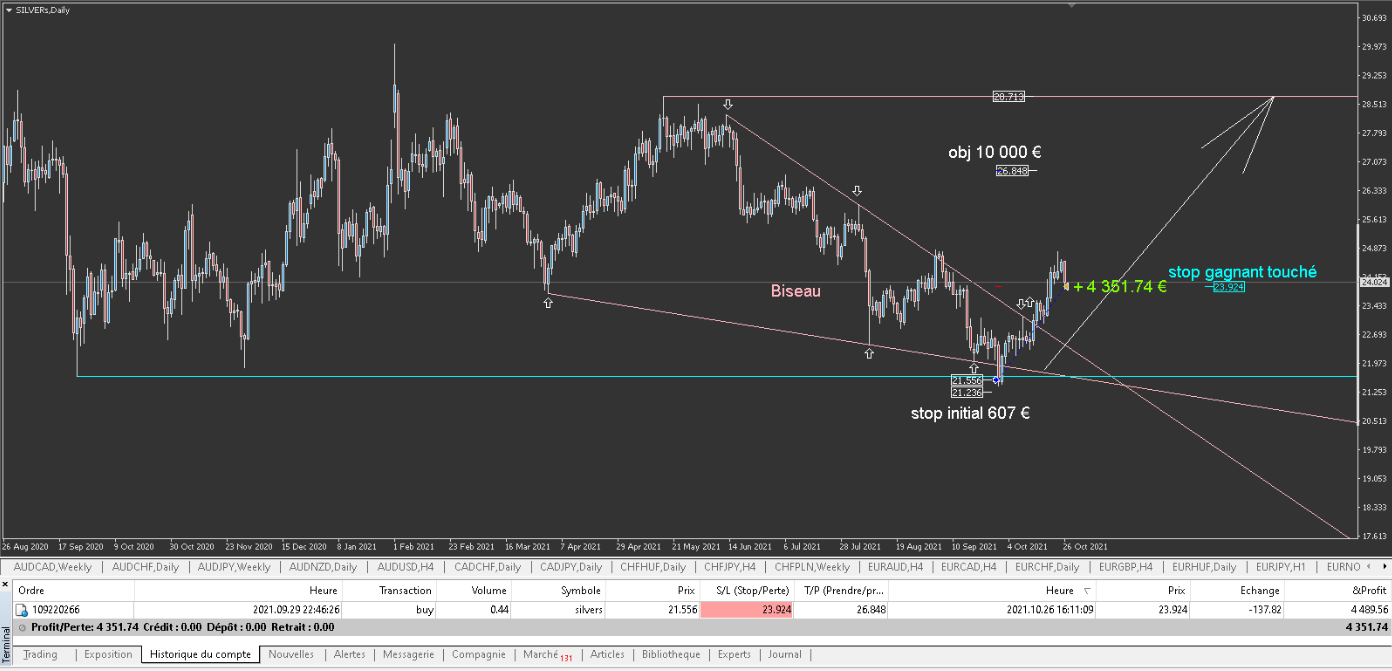Open the AUDJPY,Weekly chart tab
Screen dimensions: 1392x671
233,567
